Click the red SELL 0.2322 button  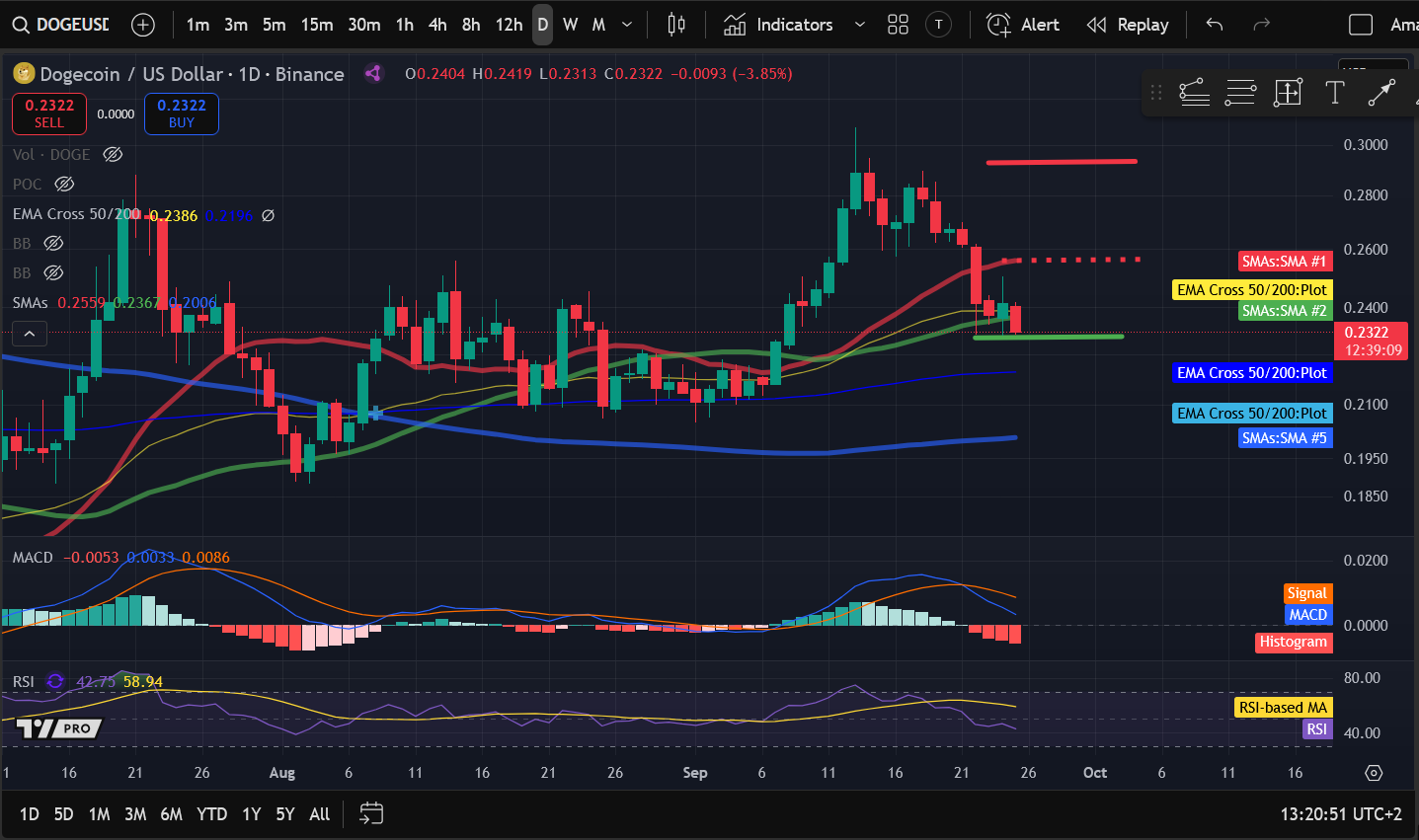click(49, 114)
